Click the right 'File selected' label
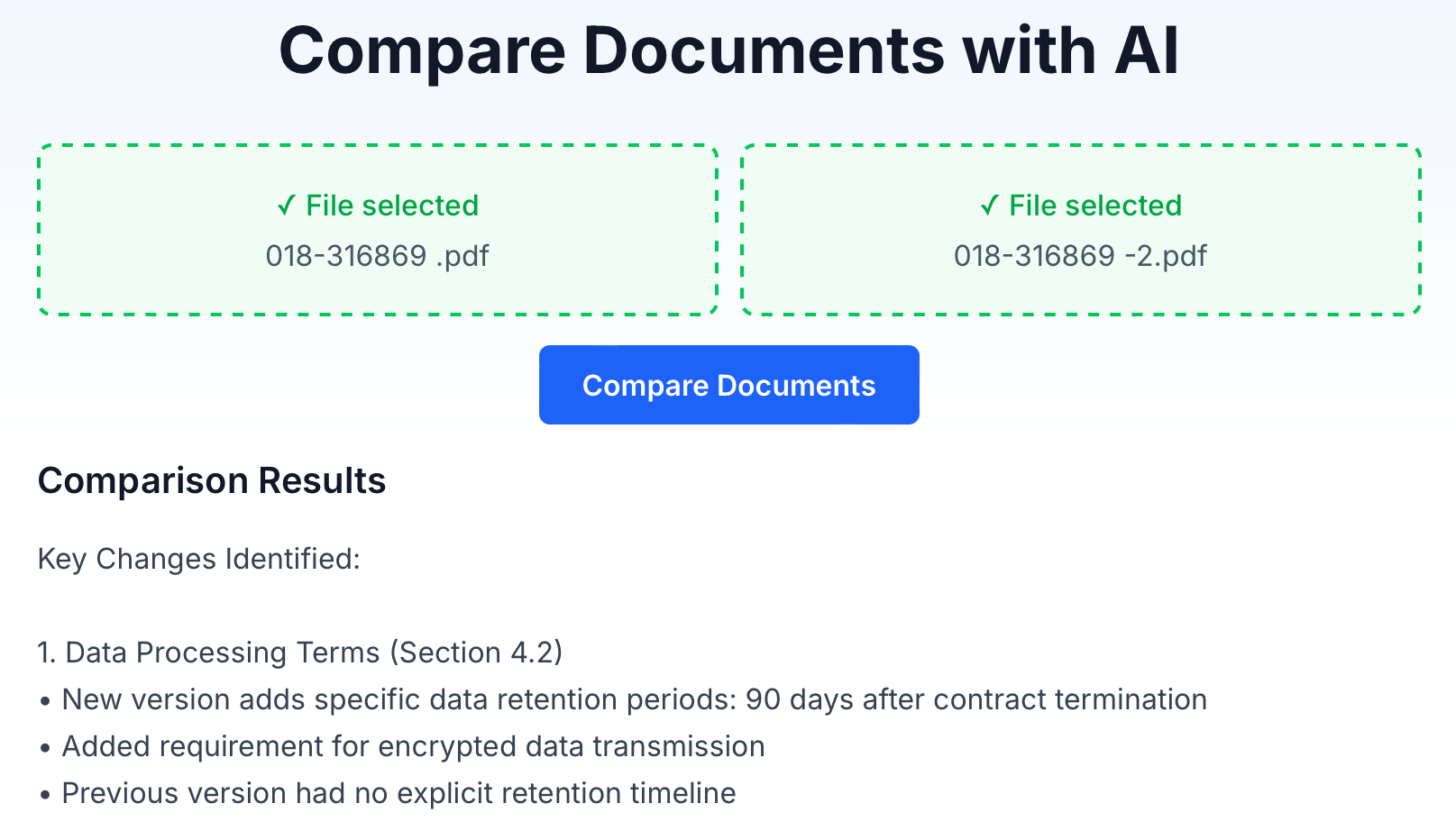Viewport: 1456px width, 840px height. 1095,205
